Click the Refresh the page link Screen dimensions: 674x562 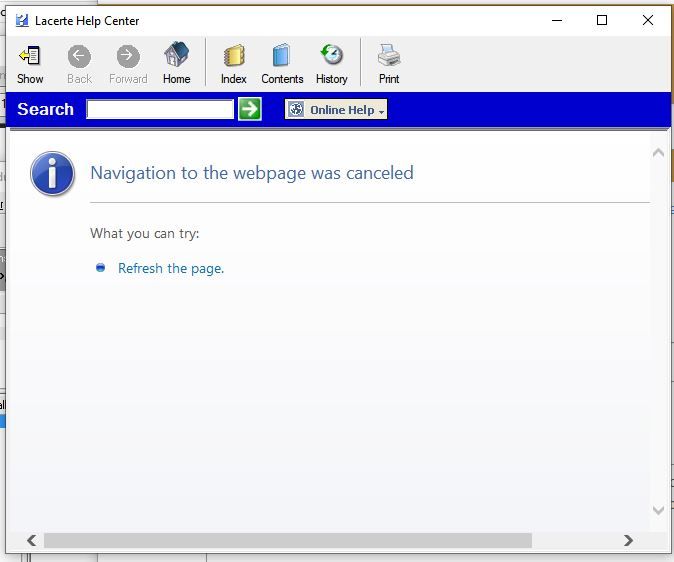[171, 268]
